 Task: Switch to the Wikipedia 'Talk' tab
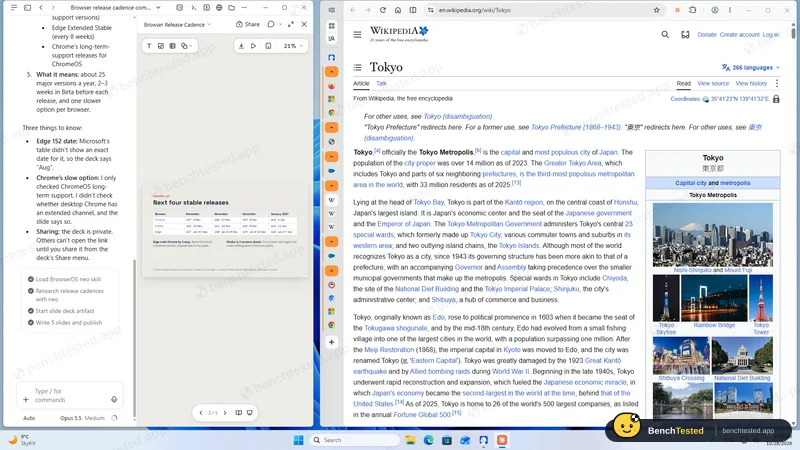tap(382, 83)
